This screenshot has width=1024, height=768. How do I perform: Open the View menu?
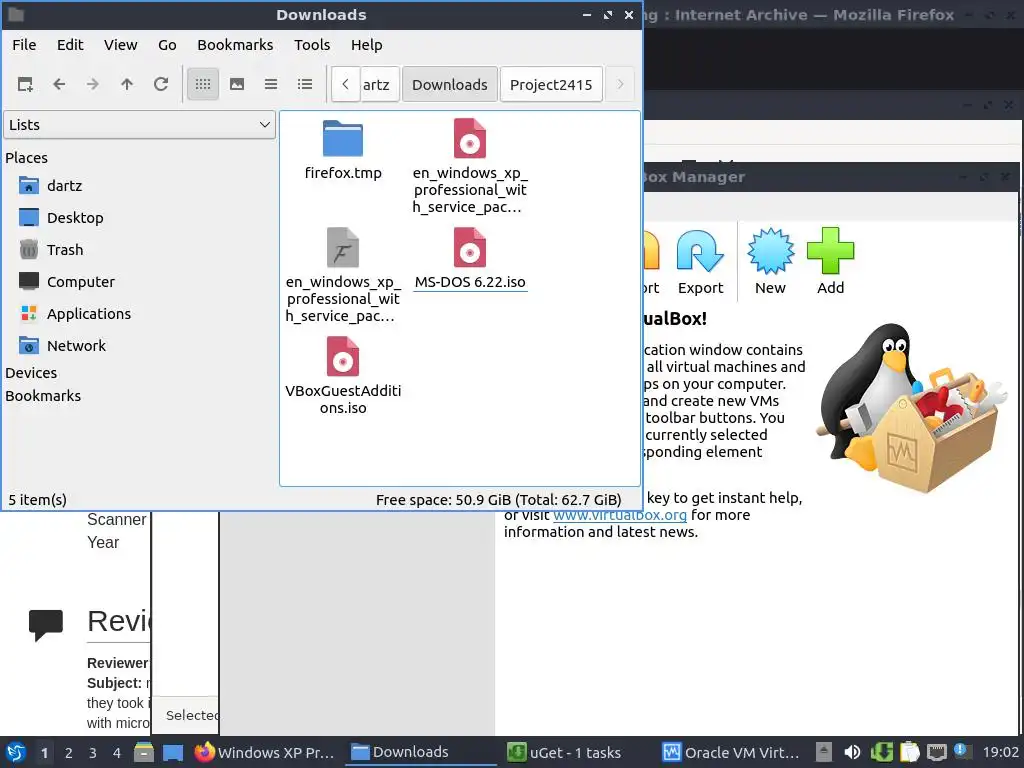click(121, 45)
